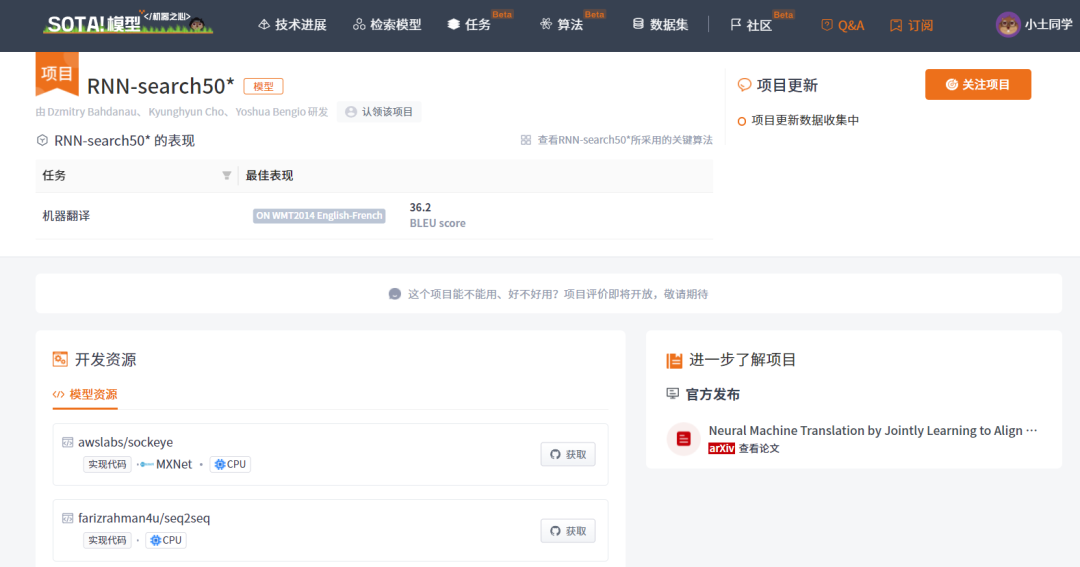The width and height of the screenshot is (1080, 567).
Task: Open the 任务 Beta menu
Action: click(x=479, y=23)
